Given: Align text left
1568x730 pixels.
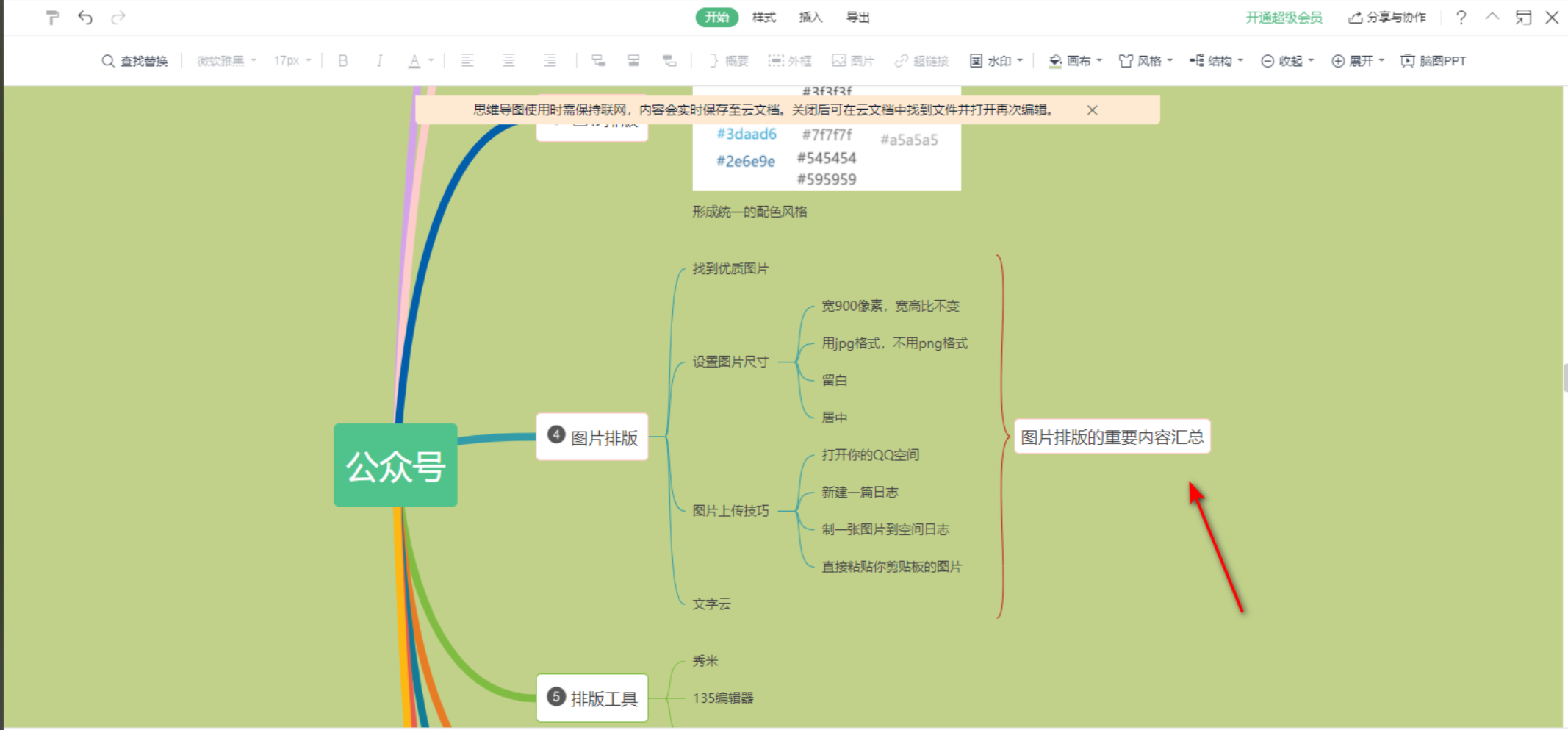Looking at the screenshot, I should tap(467, 61).
